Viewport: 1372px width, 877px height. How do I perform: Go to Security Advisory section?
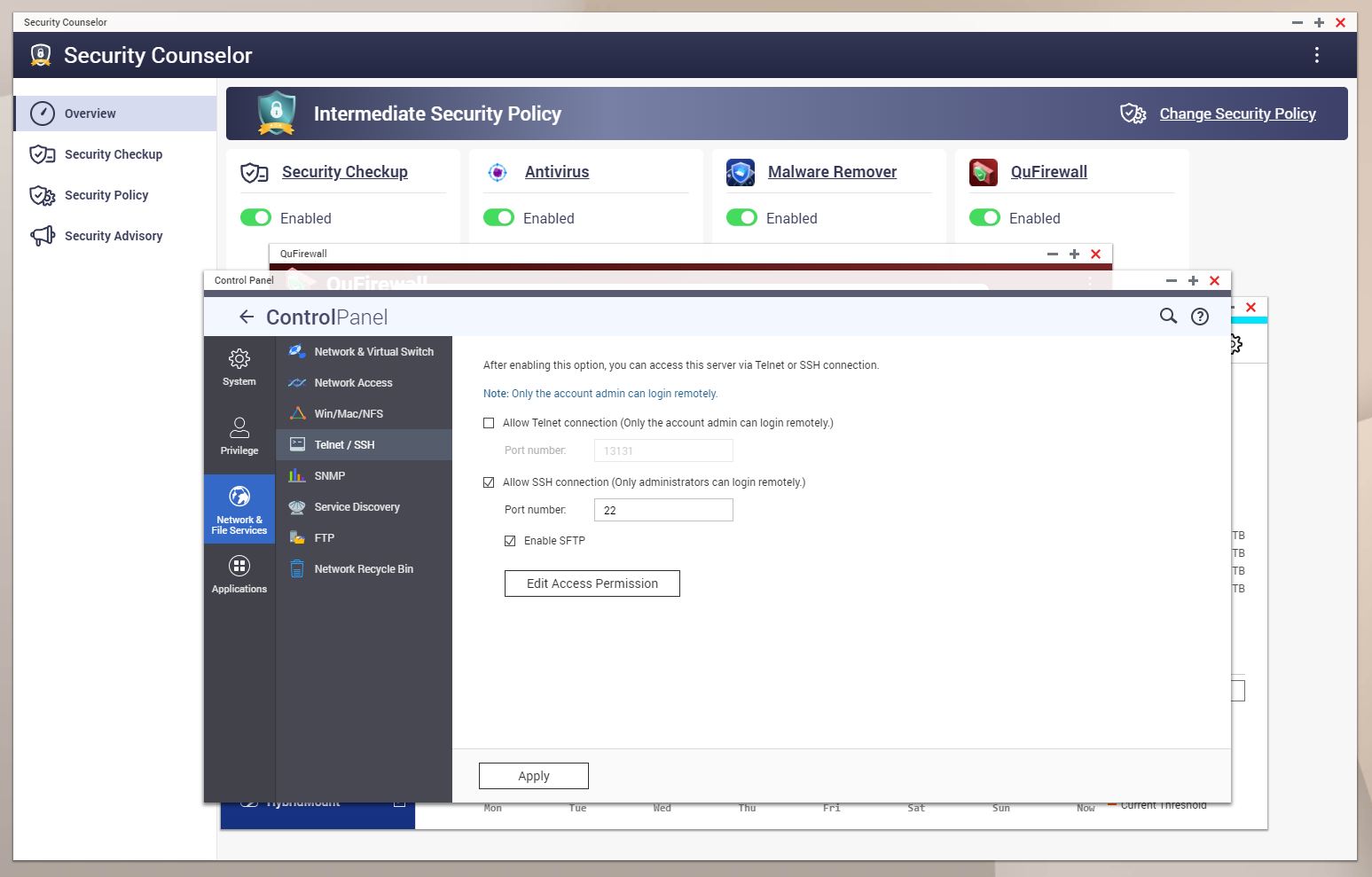pos(113,236)
